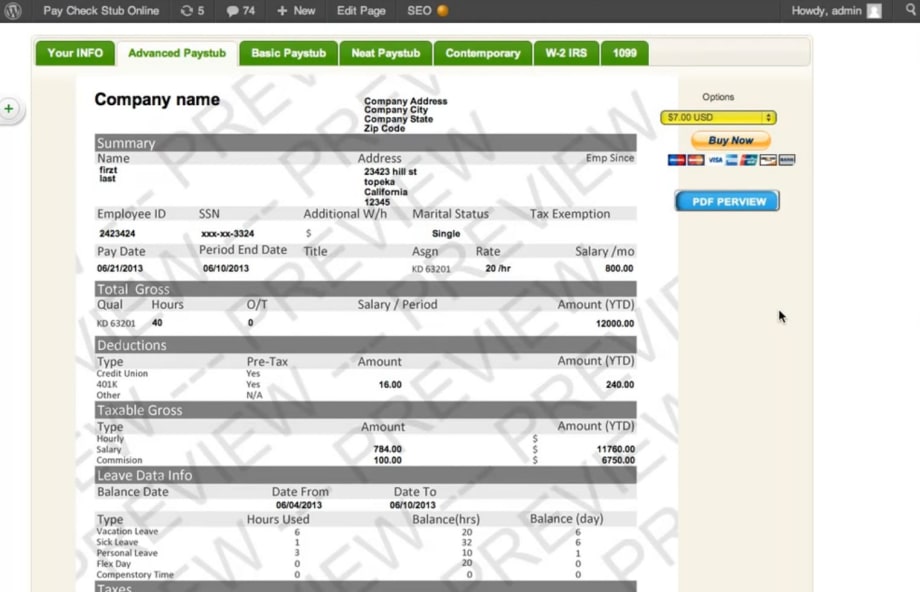Select the American Express card icon
The height and width of the screenshot is (592, 920).
[x=731, y=160]
